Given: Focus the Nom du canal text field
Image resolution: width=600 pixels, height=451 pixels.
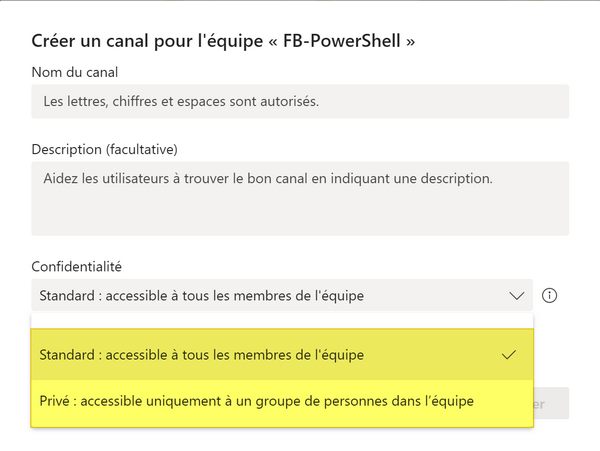Looking at the screenshot, I should click(x=300, y=102).
